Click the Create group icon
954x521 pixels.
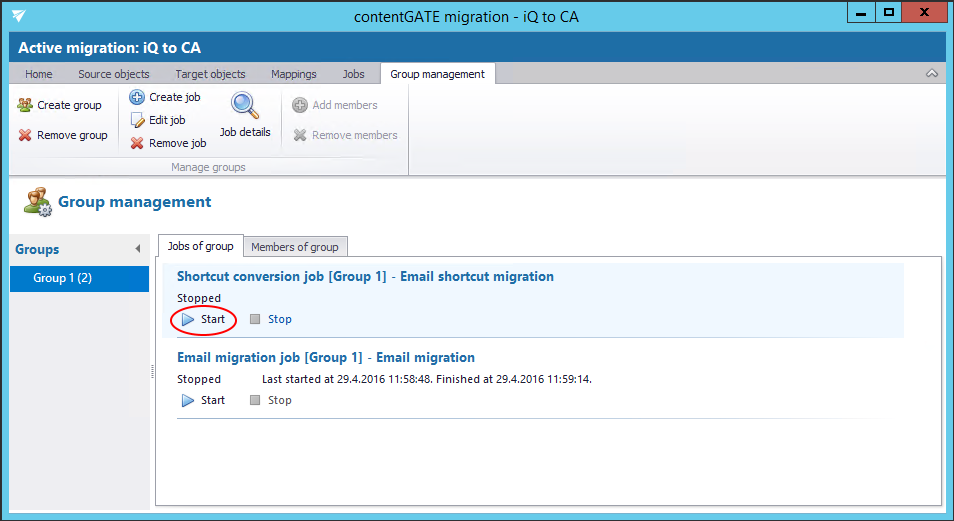pyautogui.click(x=25, y=105)
